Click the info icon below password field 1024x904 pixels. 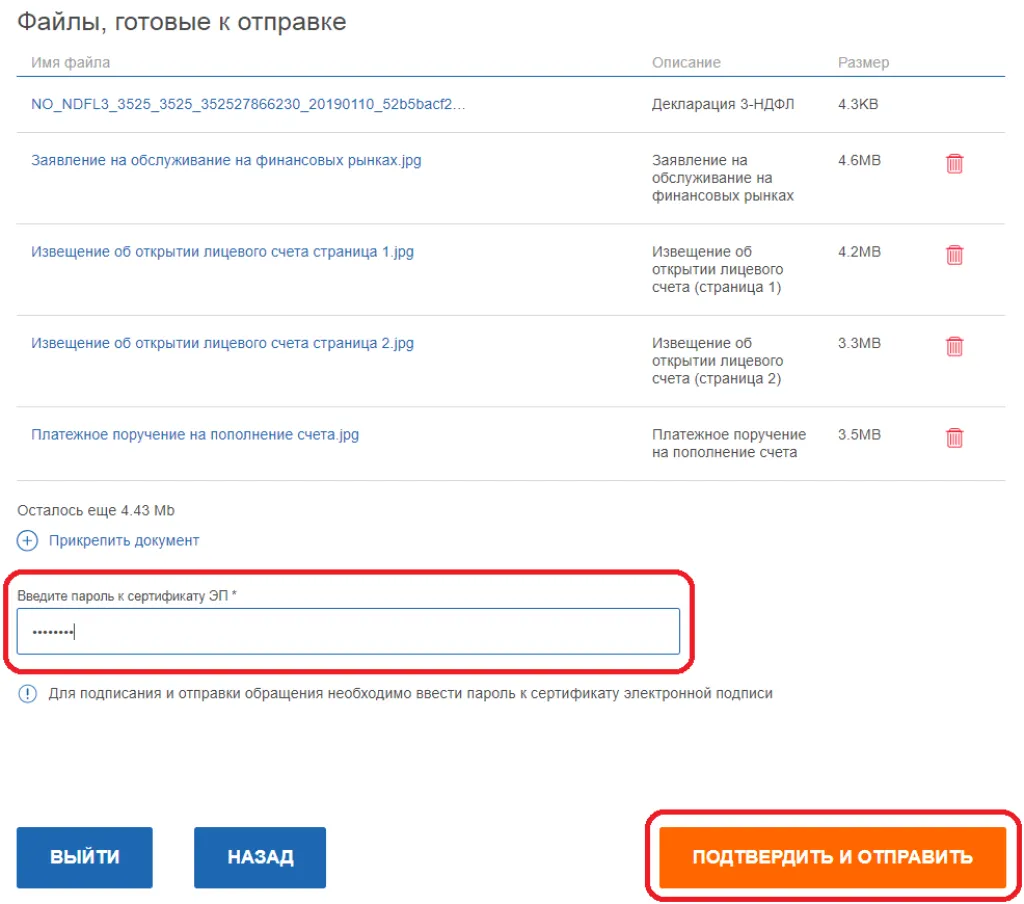pos(28,693)
